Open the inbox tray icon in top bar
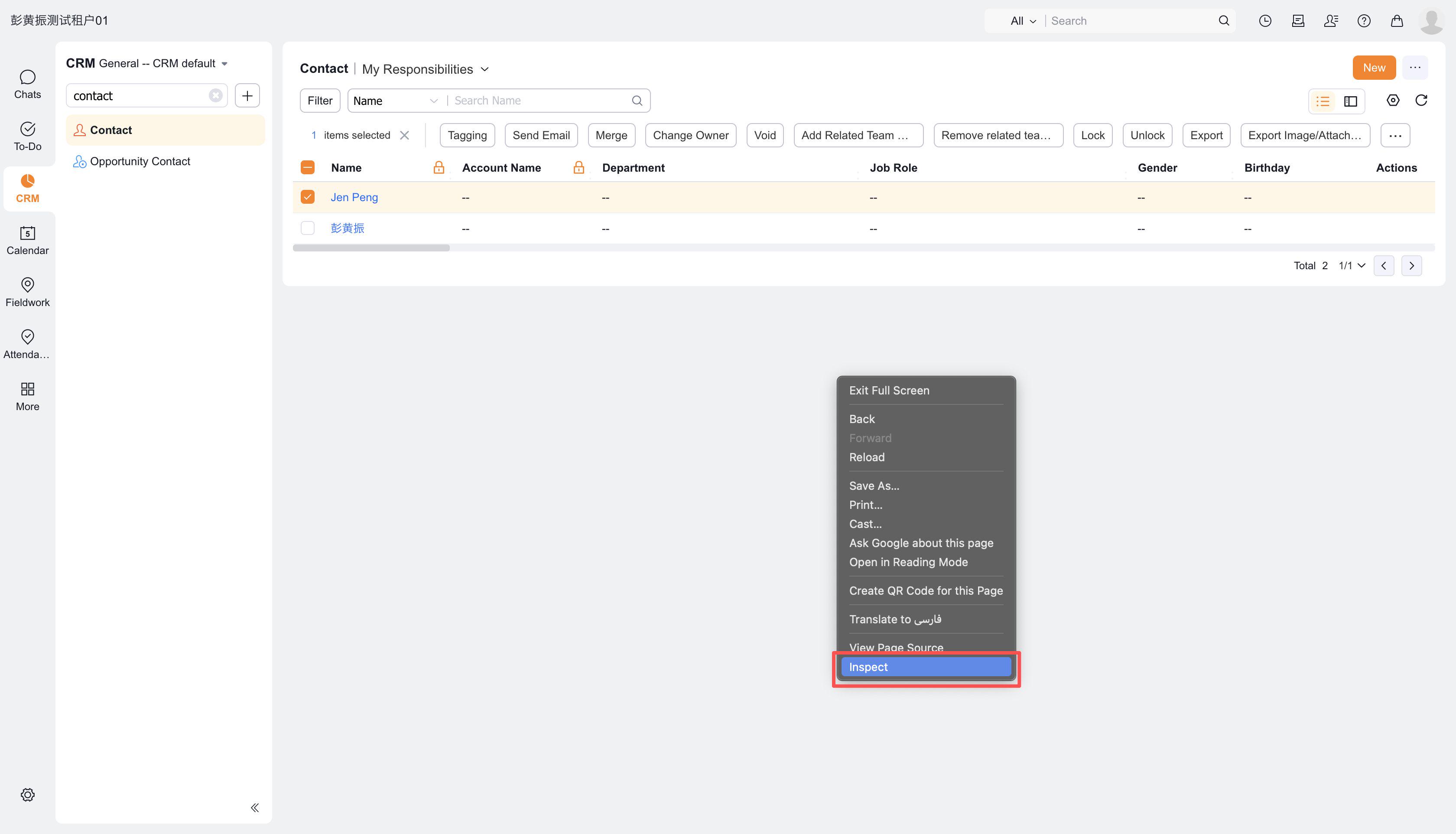Viewport: 1456px width, 834px height. click(x=1298, y=21)
